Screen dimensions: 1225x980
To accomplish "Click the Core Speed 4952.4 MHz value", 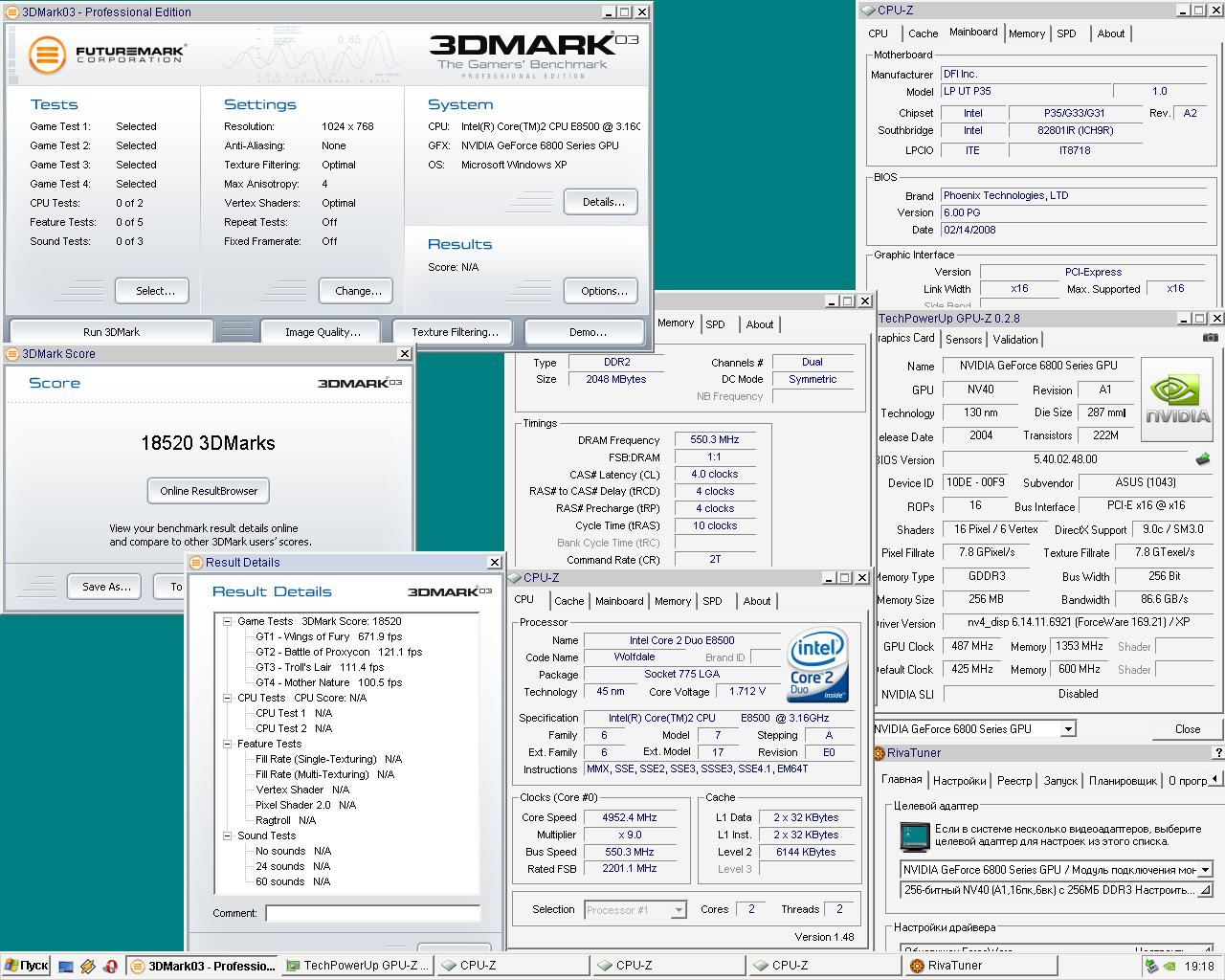I will 629,818.
